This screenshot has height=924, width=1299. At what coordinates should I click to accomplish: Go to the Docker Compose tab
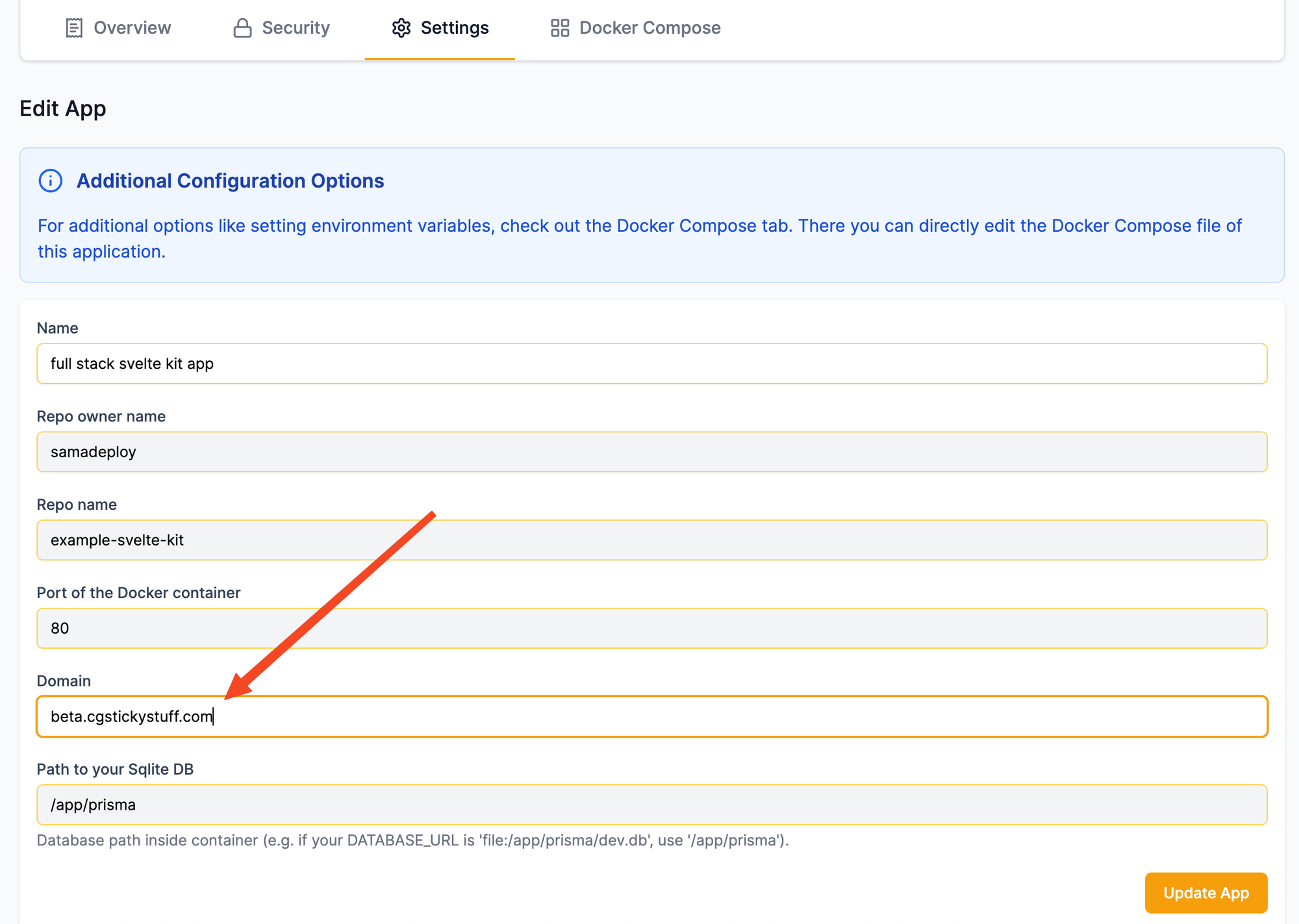click(649, 28)
